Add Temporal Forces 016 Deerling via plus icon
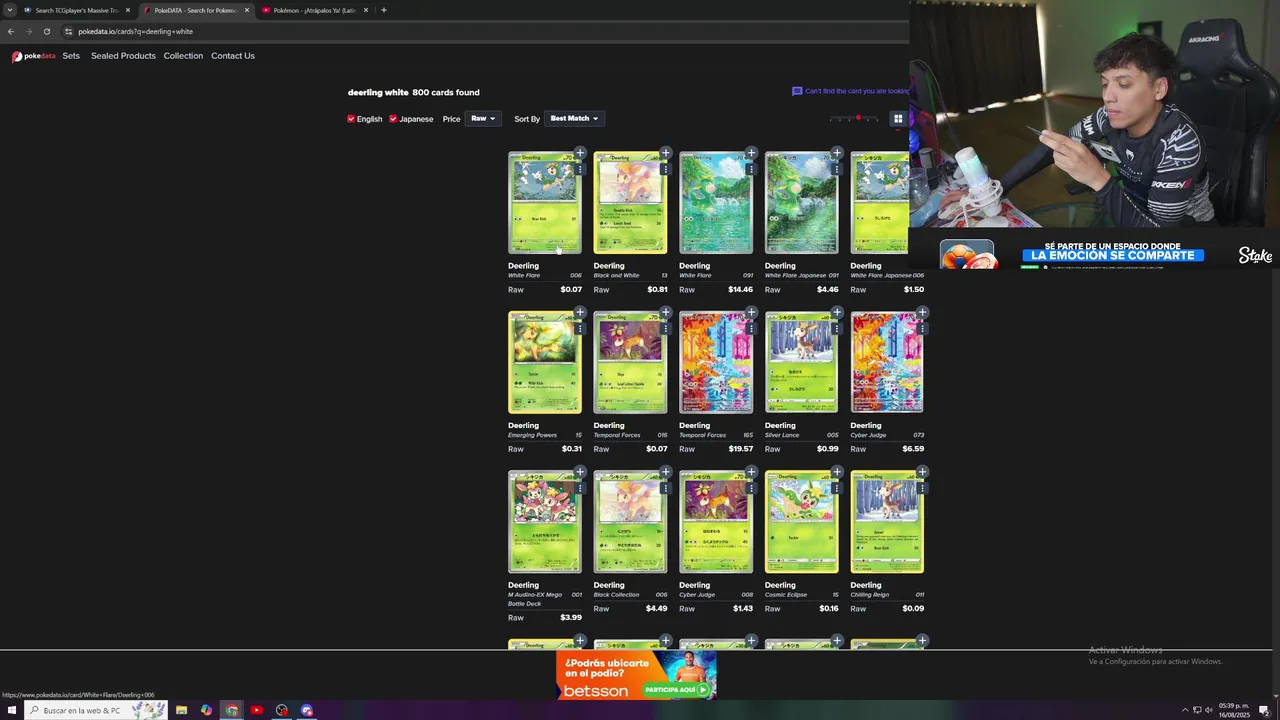The image size is (1280, 720). (x=665, y=312)
